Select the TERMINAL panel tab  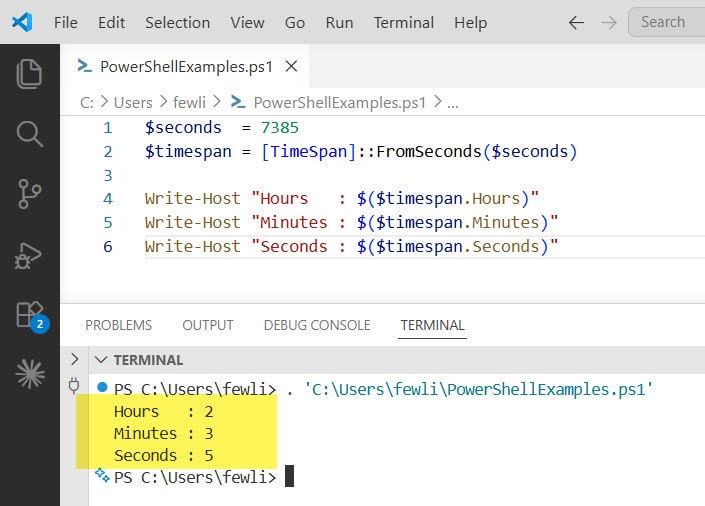(432, 325)
